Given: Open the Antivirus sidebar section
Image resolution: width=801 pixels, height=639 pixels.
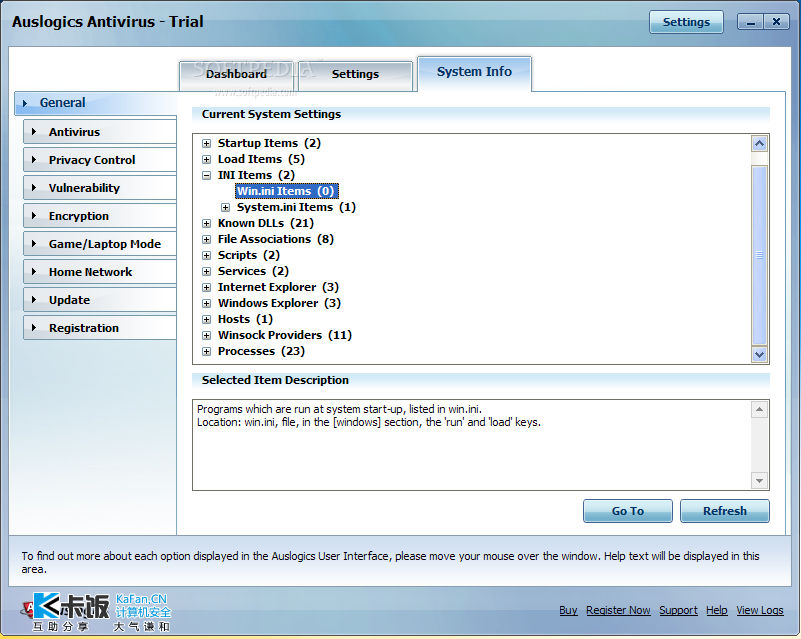Looking at the screenshot, I should point(100,132).
